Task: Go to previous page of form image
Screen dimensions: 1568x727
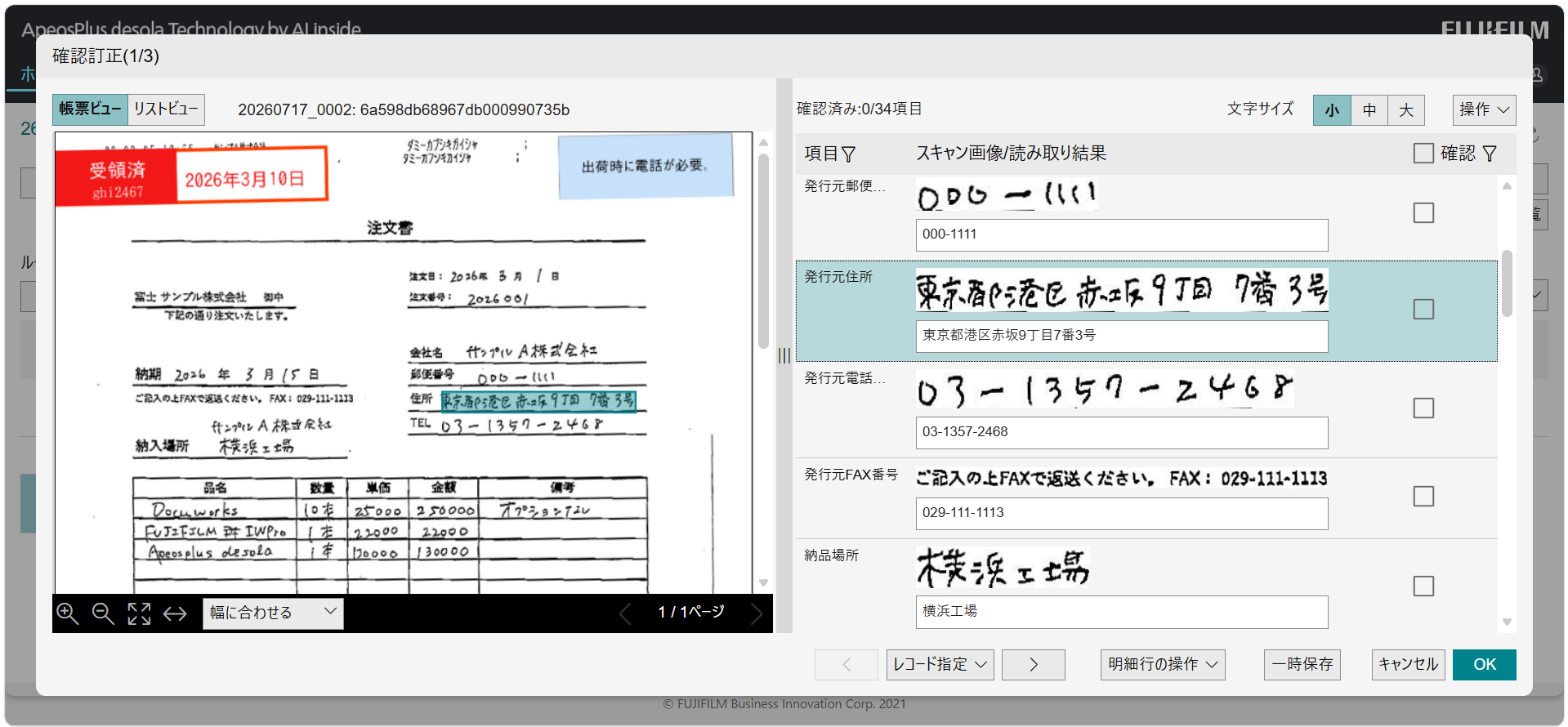Action: (625, 613)
